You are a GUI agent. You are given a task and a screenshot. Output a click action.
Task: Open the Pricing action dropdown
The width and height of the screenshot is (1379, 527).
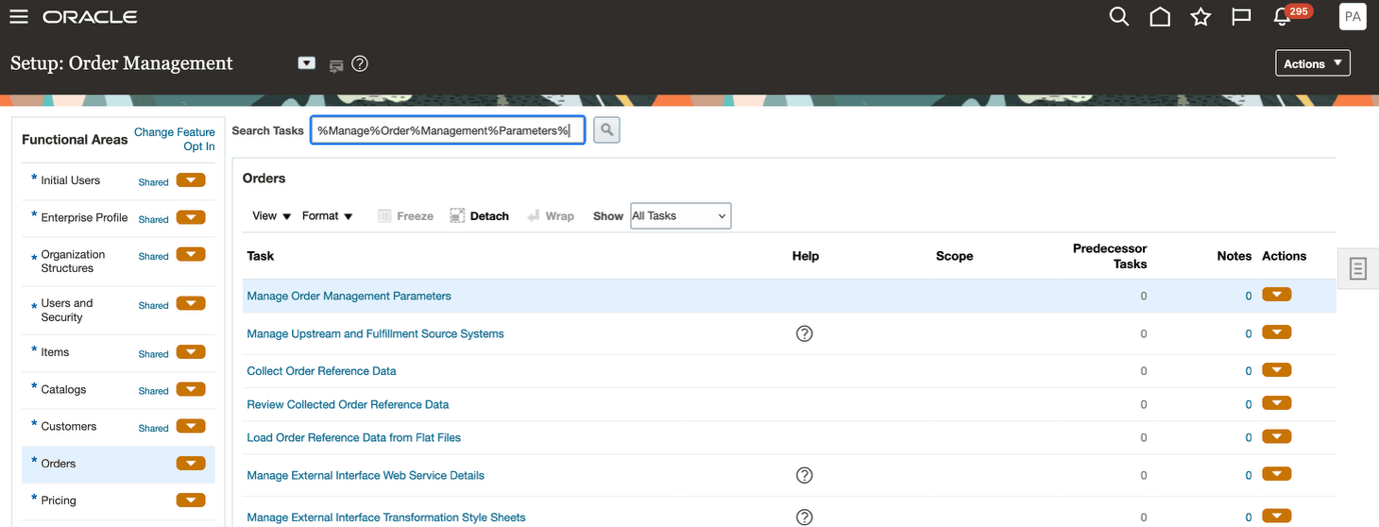point(191,500)
